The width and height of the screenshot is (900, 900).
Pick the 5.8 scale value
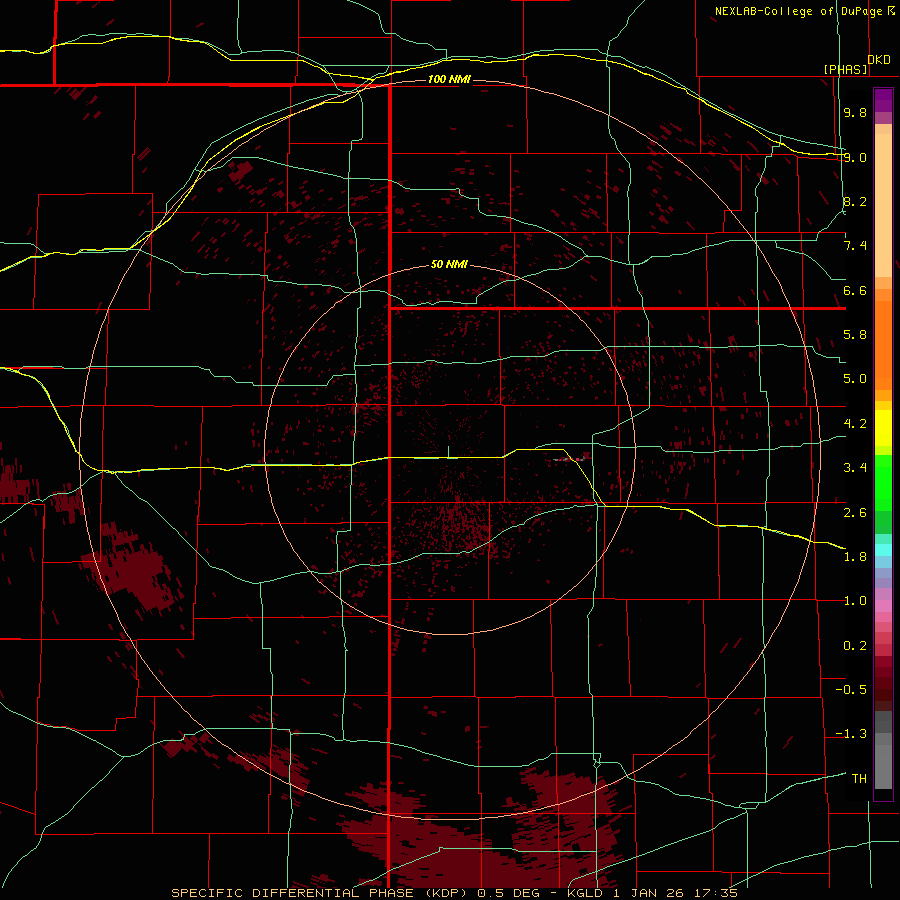coord(855,335)
